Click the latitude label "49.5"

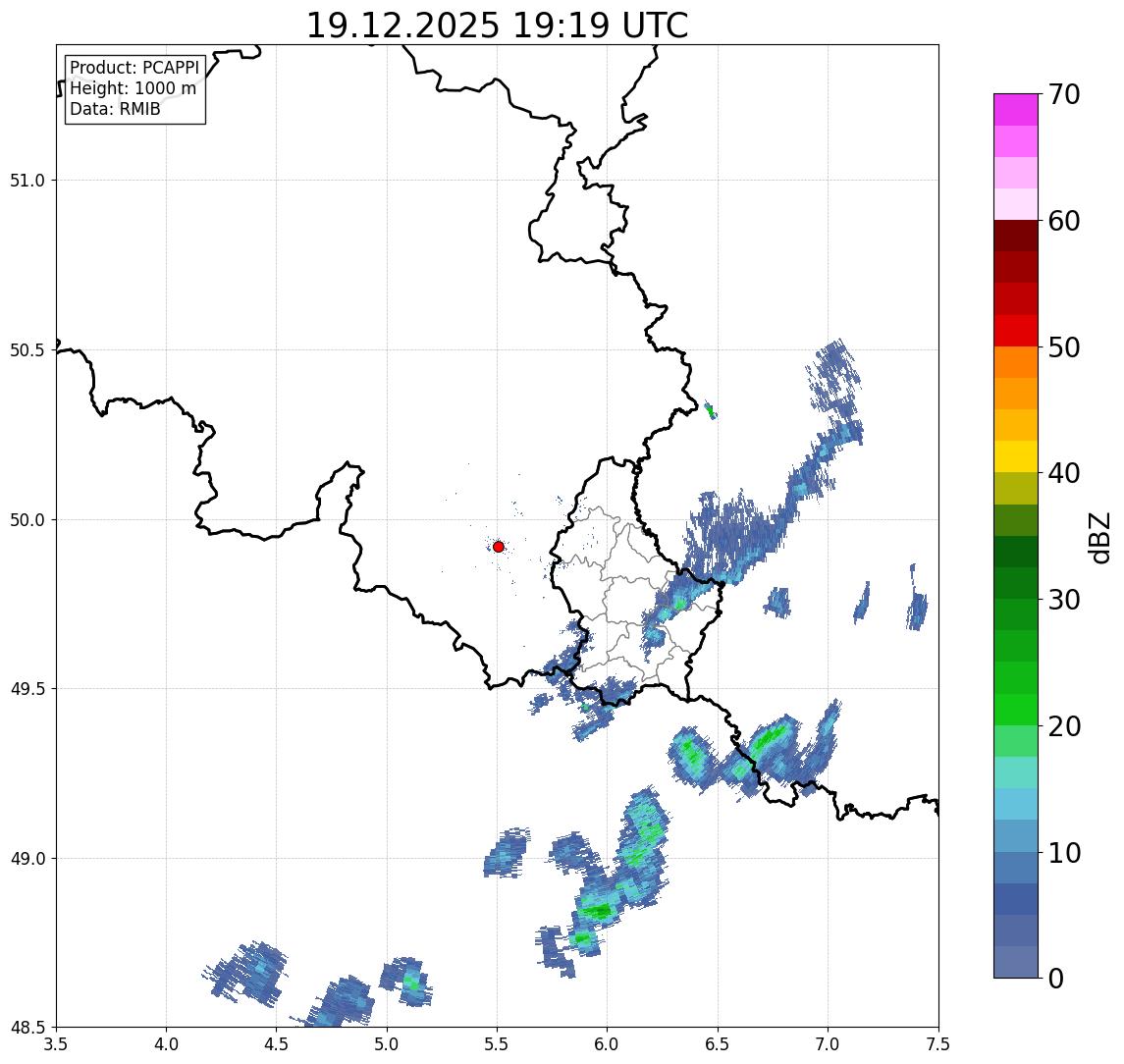coord(27,689)
